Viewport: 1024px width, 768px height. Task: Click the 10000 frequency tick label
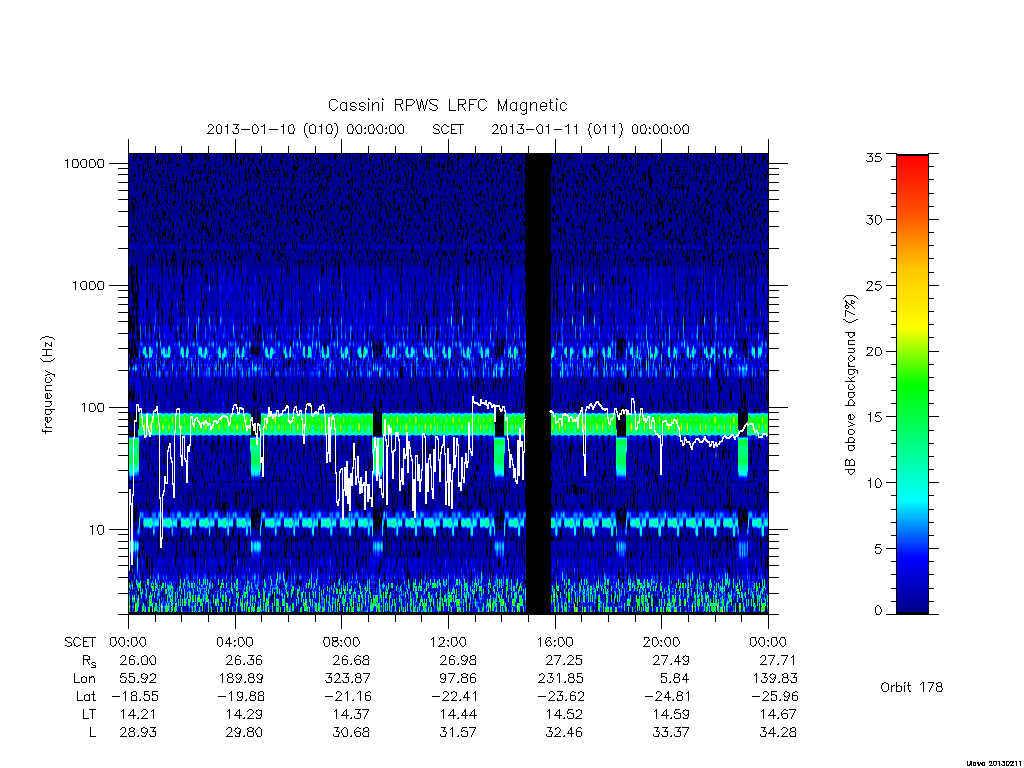pos(84,163)
